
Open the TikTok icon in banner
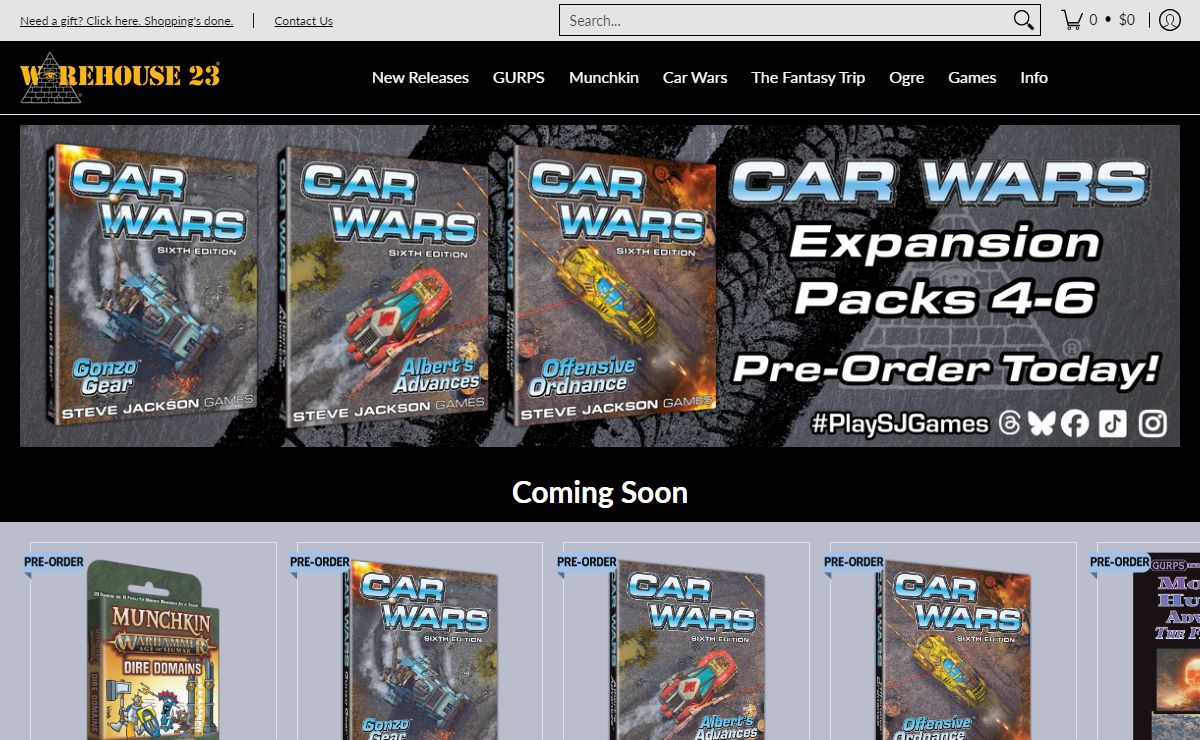1113,424
